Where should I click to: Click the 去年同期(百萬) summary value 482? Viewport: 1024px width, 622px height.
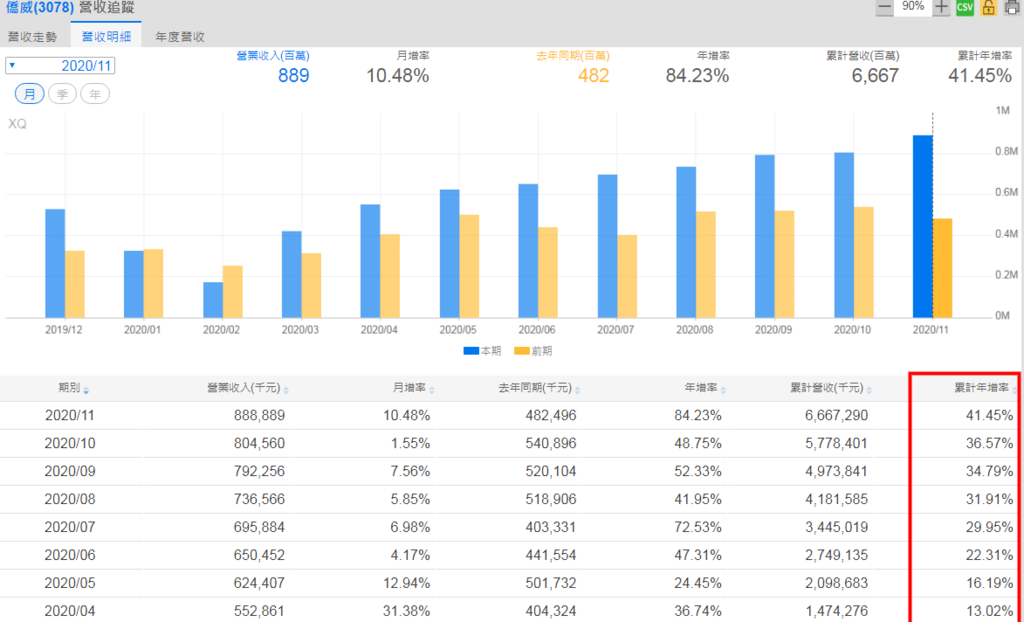tap(593, 76)
